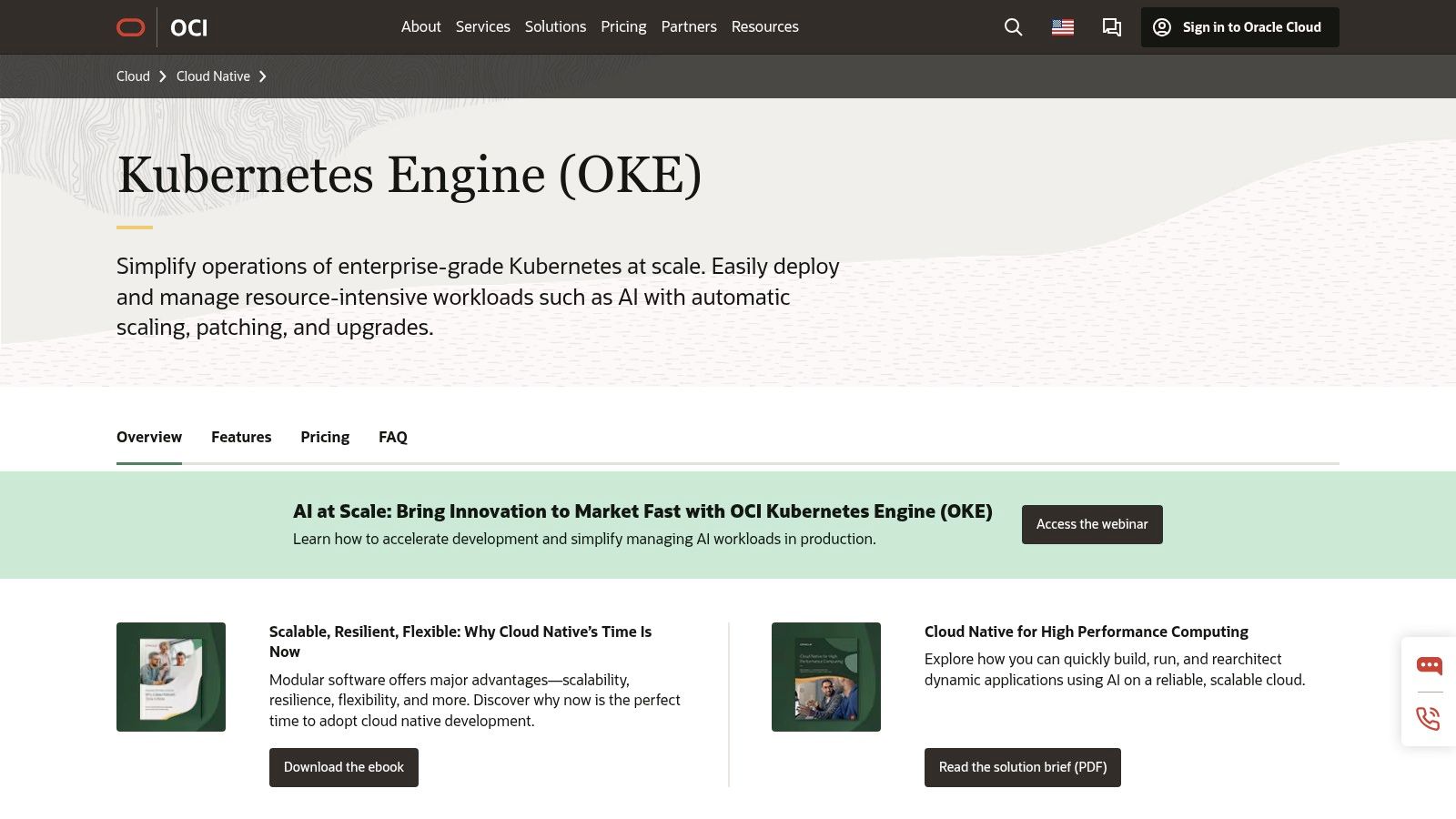This screenshot has width=1456, height=819.
Task: Open the FAQ tab
Action: pyautogui.click(x=392, y=437)
